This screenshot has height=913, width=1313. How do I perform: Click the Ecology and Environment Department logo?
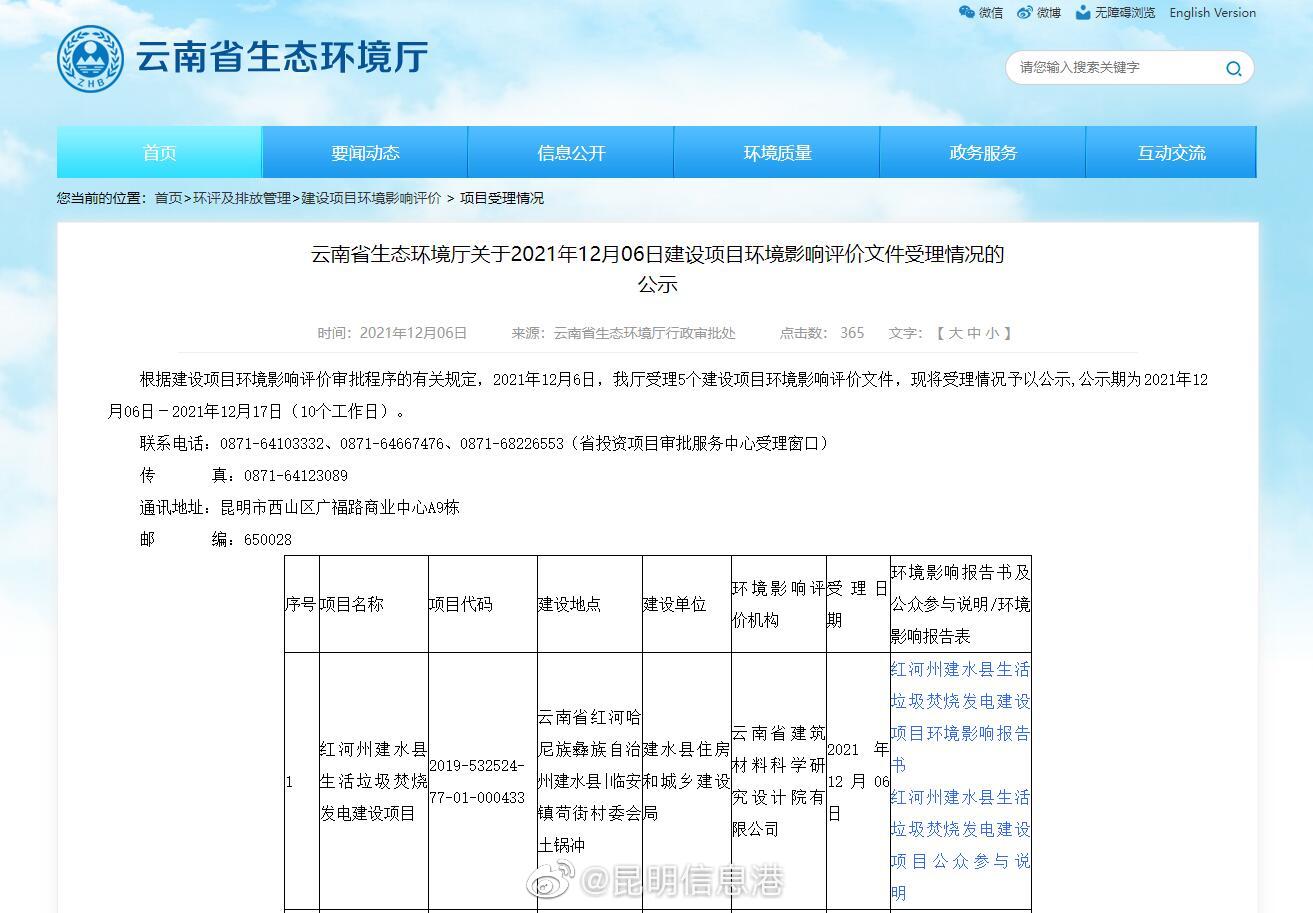tap(91, 58)
